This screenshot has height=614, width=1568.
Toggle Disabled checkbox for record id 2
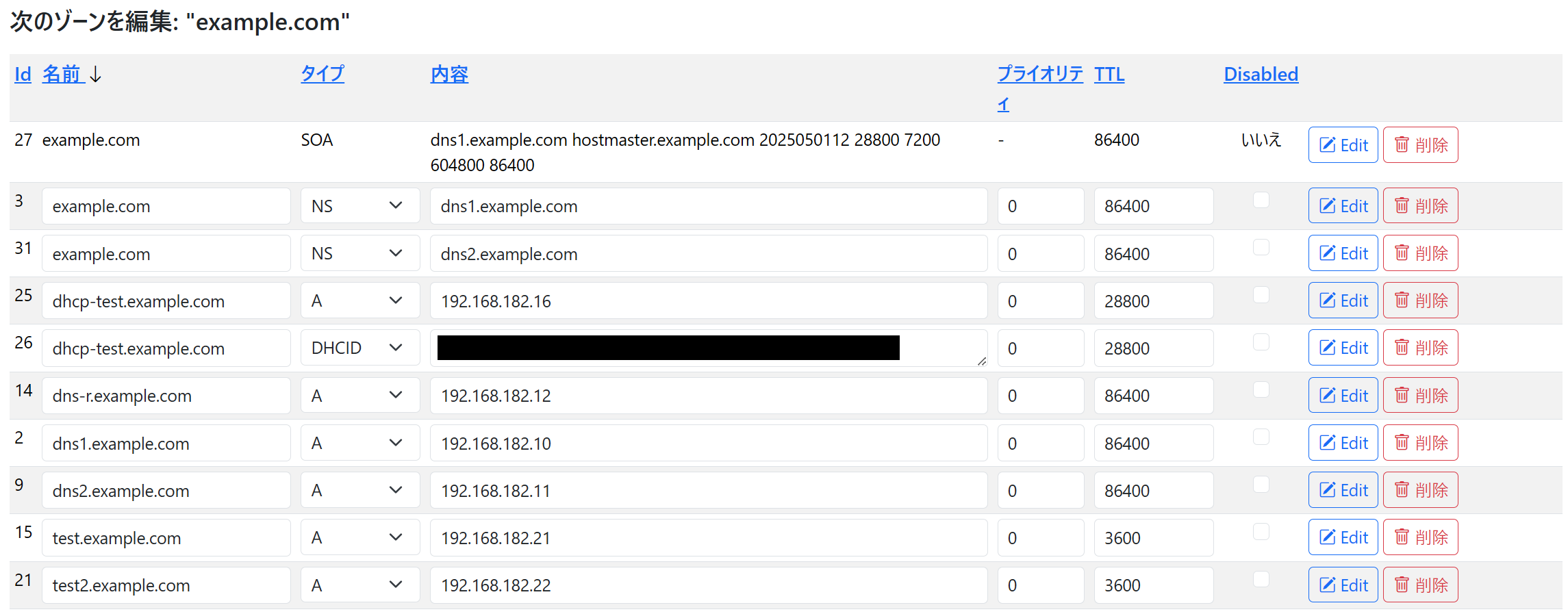coord(1261,437)
